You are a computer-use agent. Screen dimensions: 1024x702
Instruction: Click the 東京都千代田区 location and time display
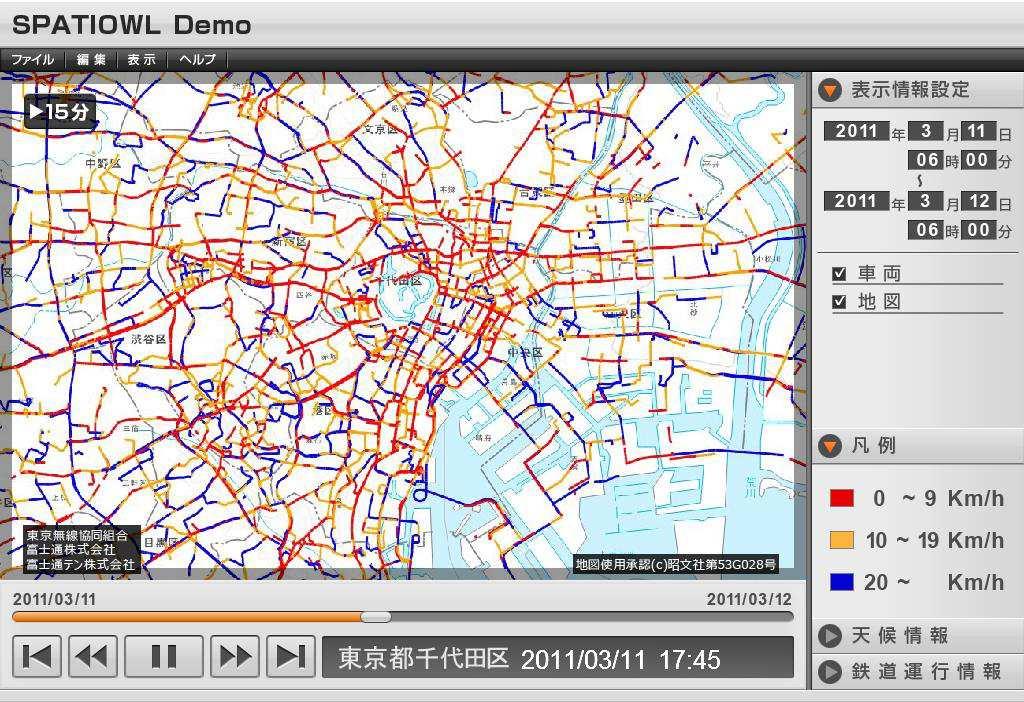(x=558, y=658)
